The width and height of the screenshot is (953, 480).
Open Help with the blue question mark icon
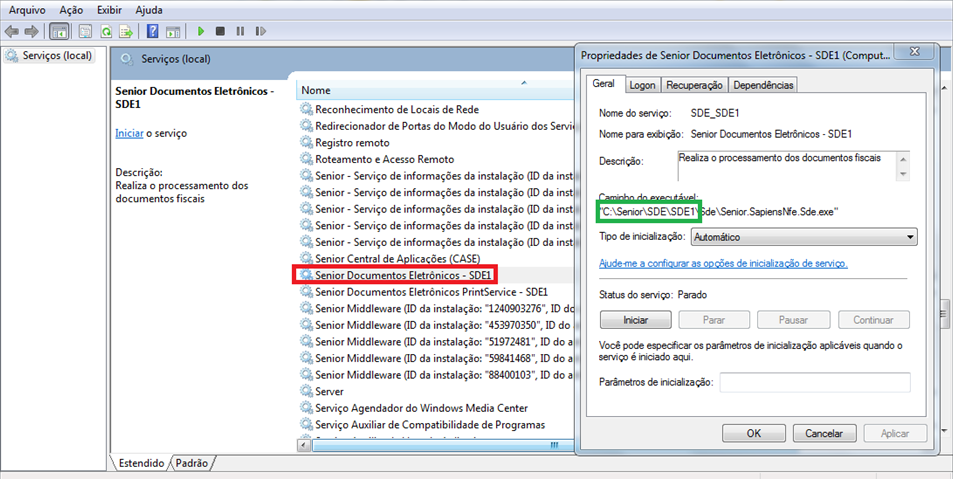tap(153, 31)
